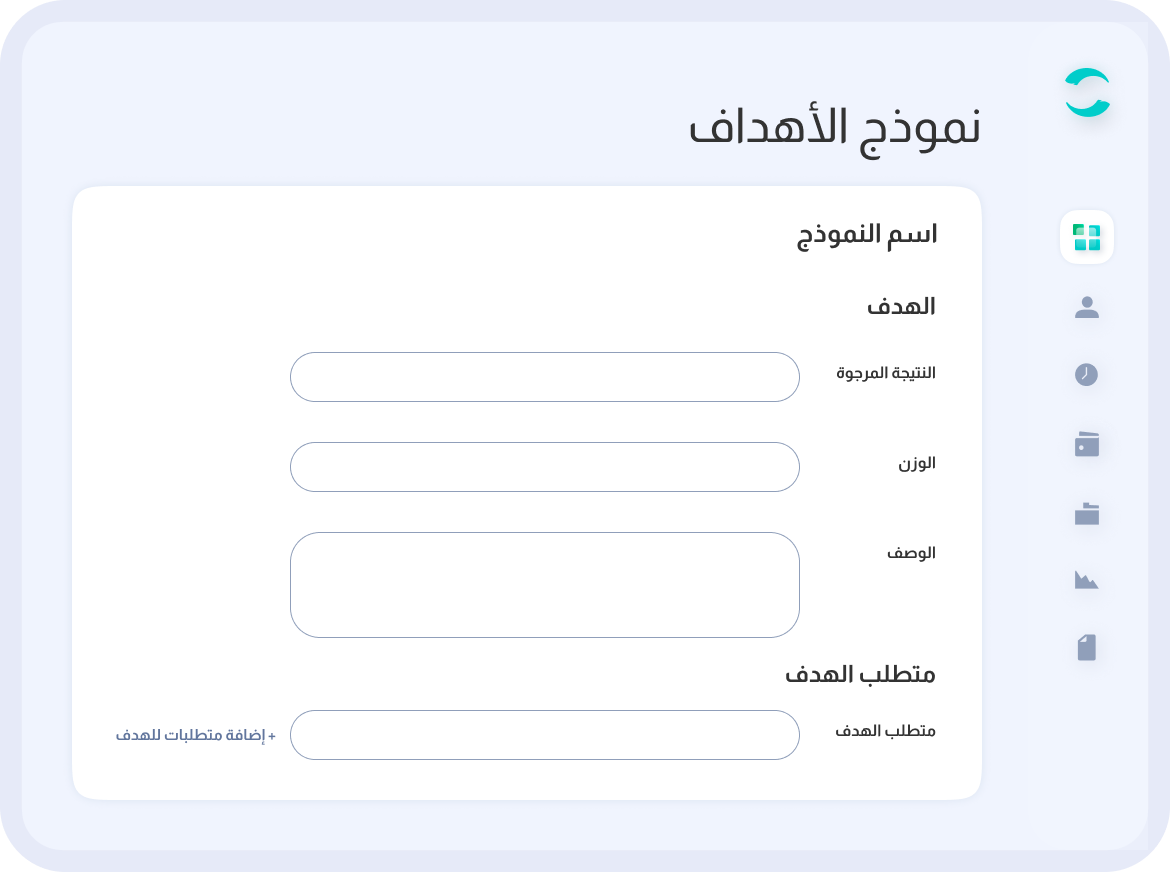Go to the user profile icon
The image size is (1170, 872).
coord(1087,307)
